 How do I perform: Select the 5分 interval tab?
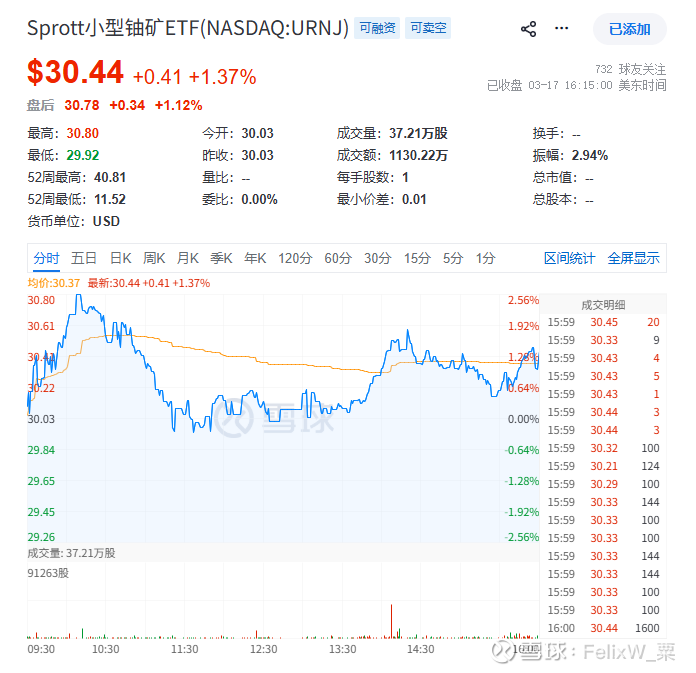pyautogui.click(x=453, y=258)
